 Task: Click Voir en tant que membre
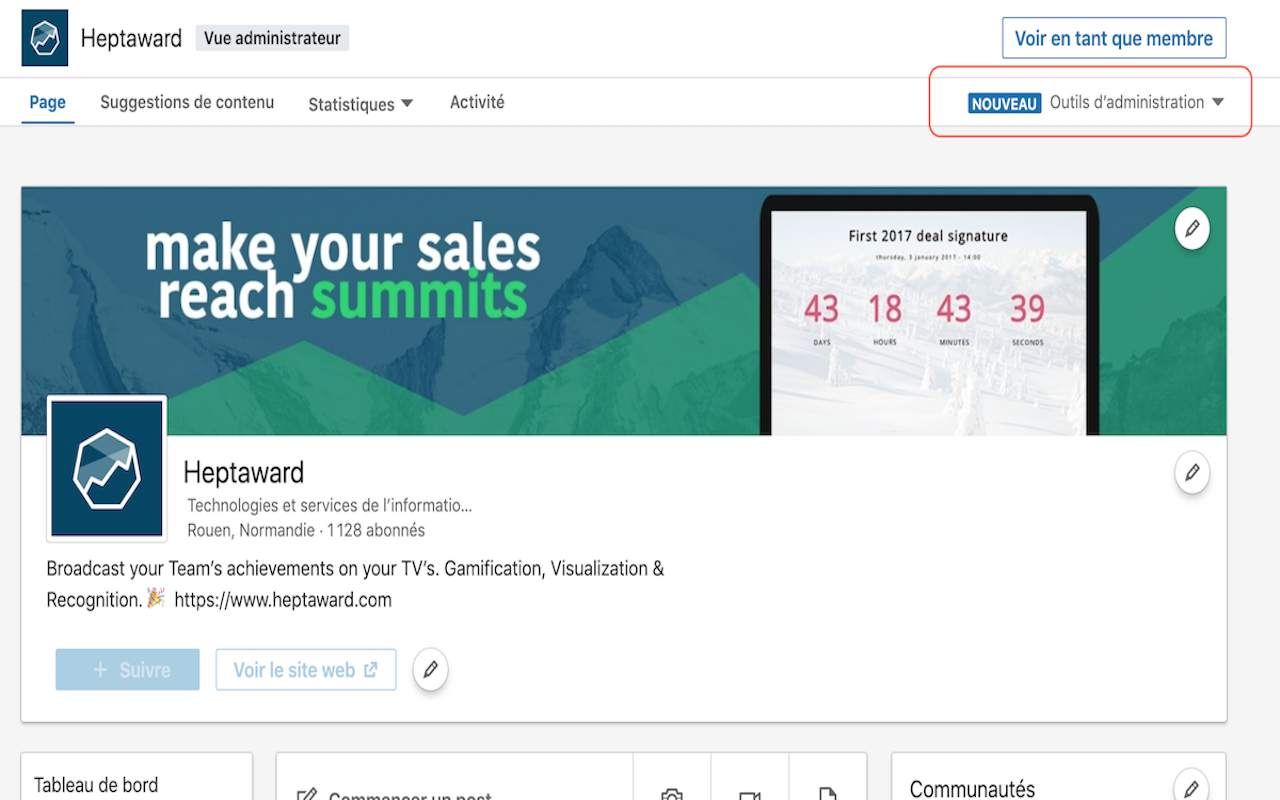(x=1114, y=38)
